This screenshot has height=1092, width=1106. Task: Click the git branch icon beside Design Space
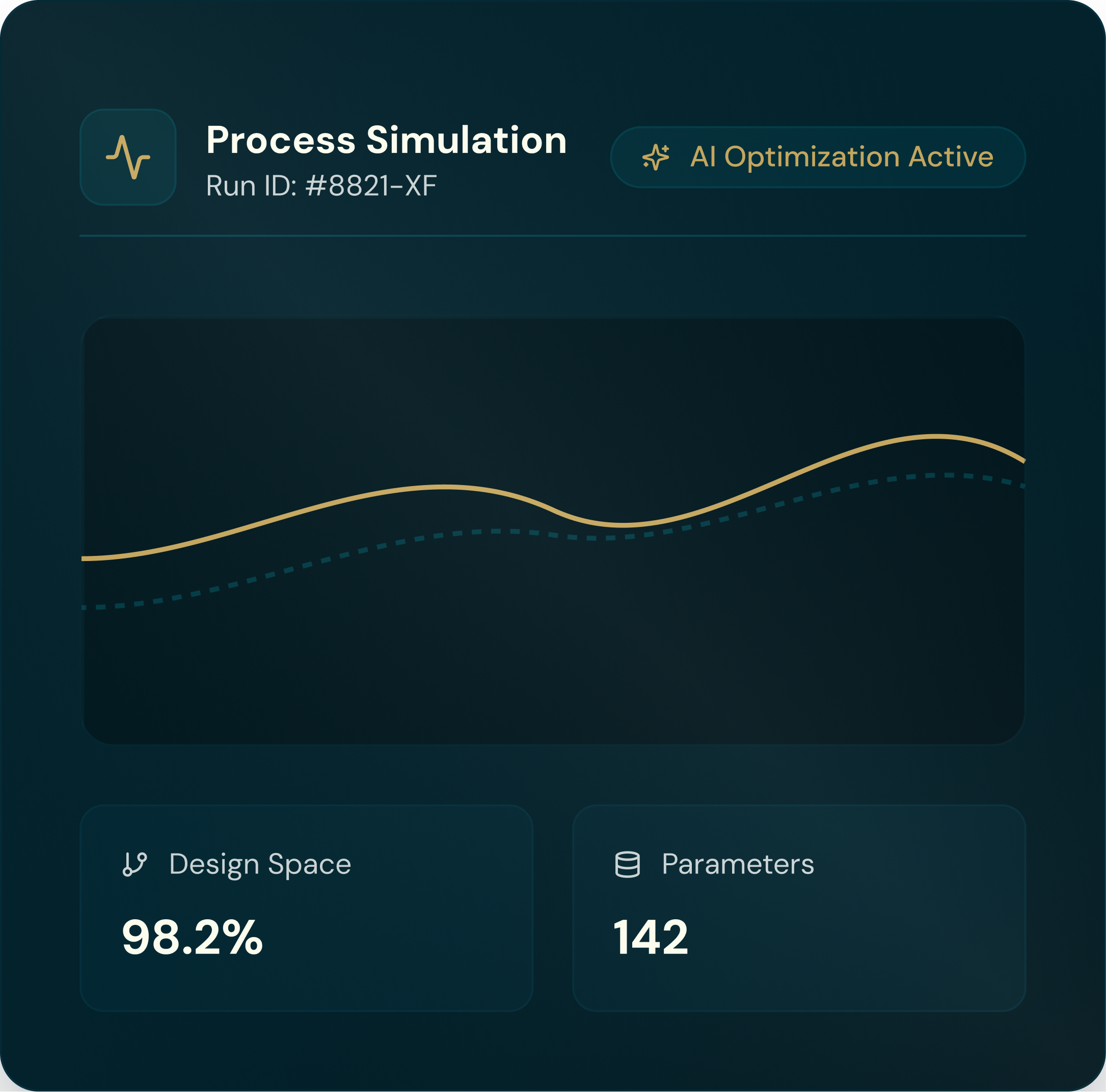pos(135,864)
